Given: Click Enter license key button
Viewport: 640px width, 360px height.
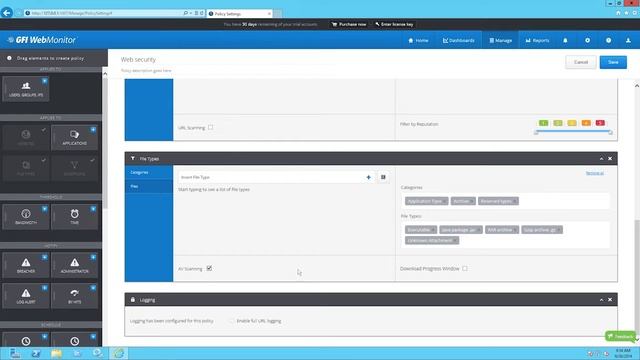Looking at the screenshot, I should click(x=394, y=24).
